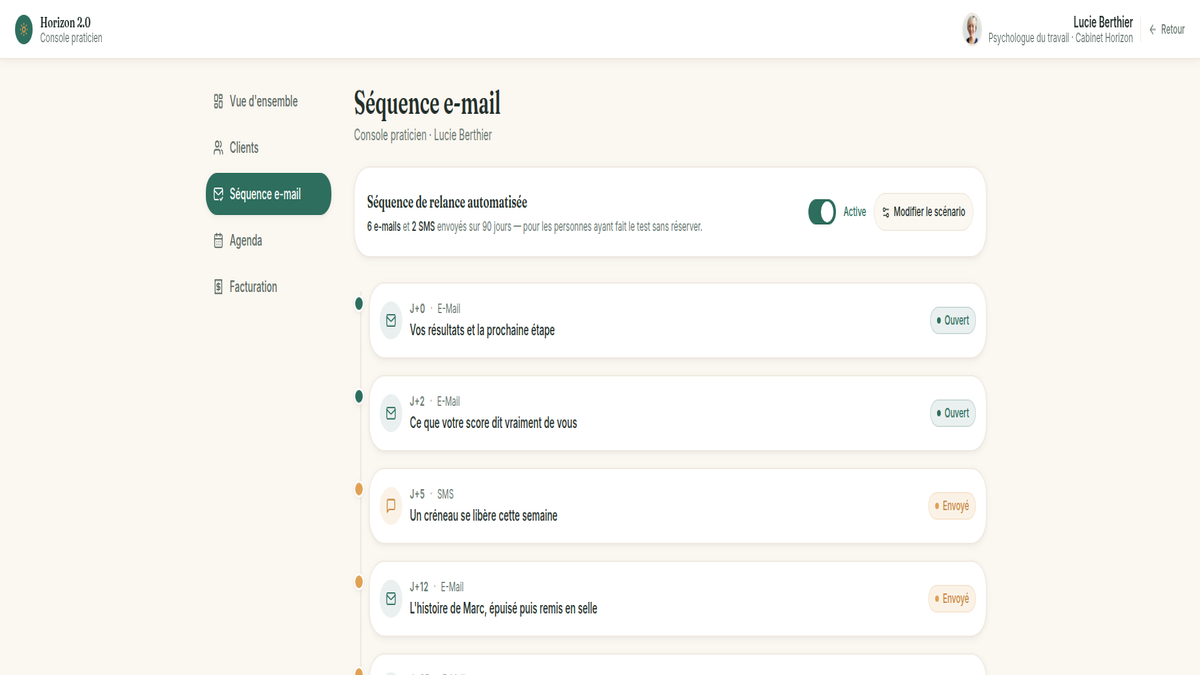The width and height of the screenshot is (1200, 675).
Task: Click the Clients people icon
Action: pyautogui.click(x=218, y=147)
